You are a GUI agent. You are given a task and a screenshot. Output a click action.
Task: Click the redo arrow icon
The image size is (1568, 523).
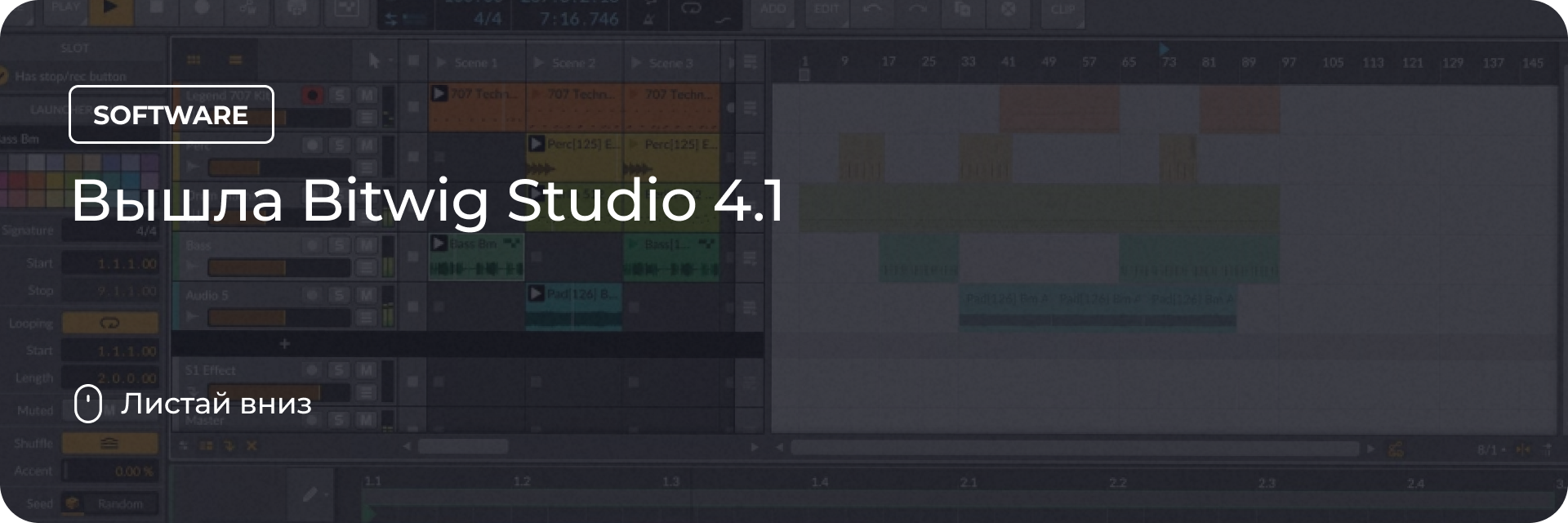tap(918, 9)
